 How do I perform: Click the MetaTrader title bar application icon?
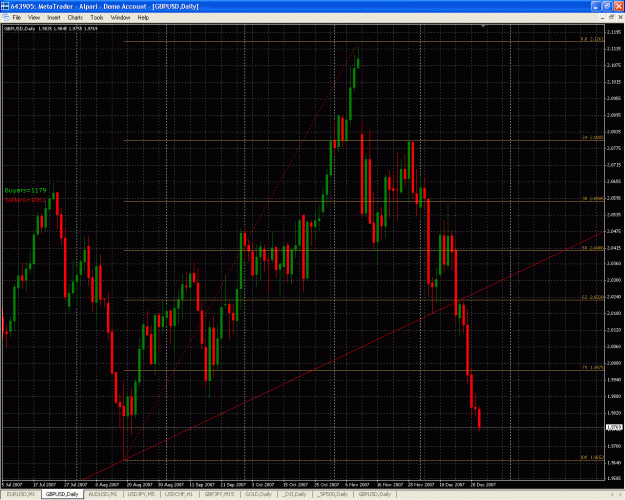pyautogui.click(x=5, y=6)
